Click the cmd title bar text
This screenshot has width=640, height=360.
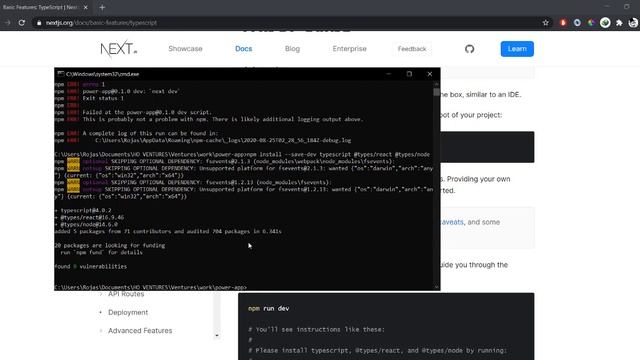[x=103, y=74]
